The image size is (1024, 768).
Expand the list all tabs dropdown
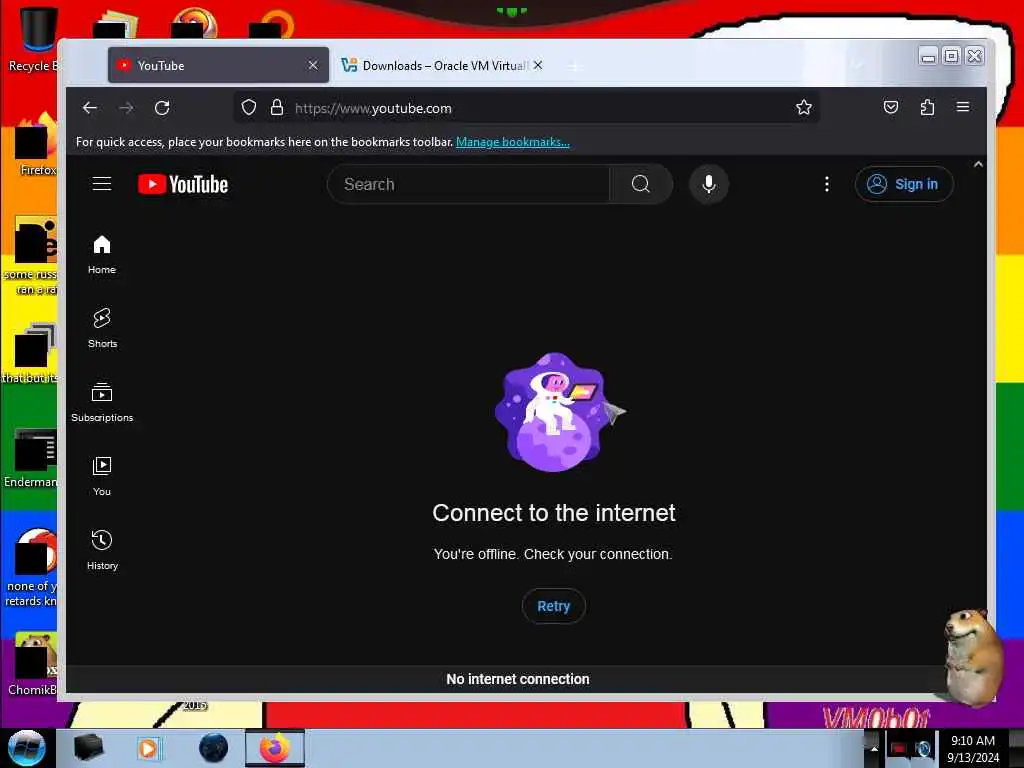pos(857,65)
